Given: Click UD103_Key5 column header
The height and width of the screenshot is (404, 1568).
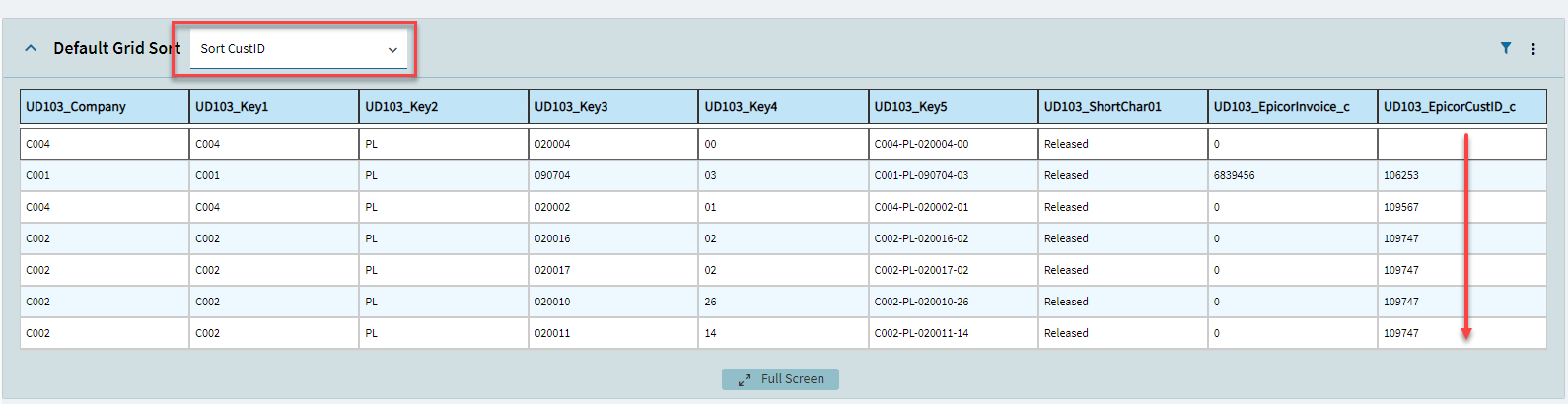Looking at the screenshot, I should [953, 106].
